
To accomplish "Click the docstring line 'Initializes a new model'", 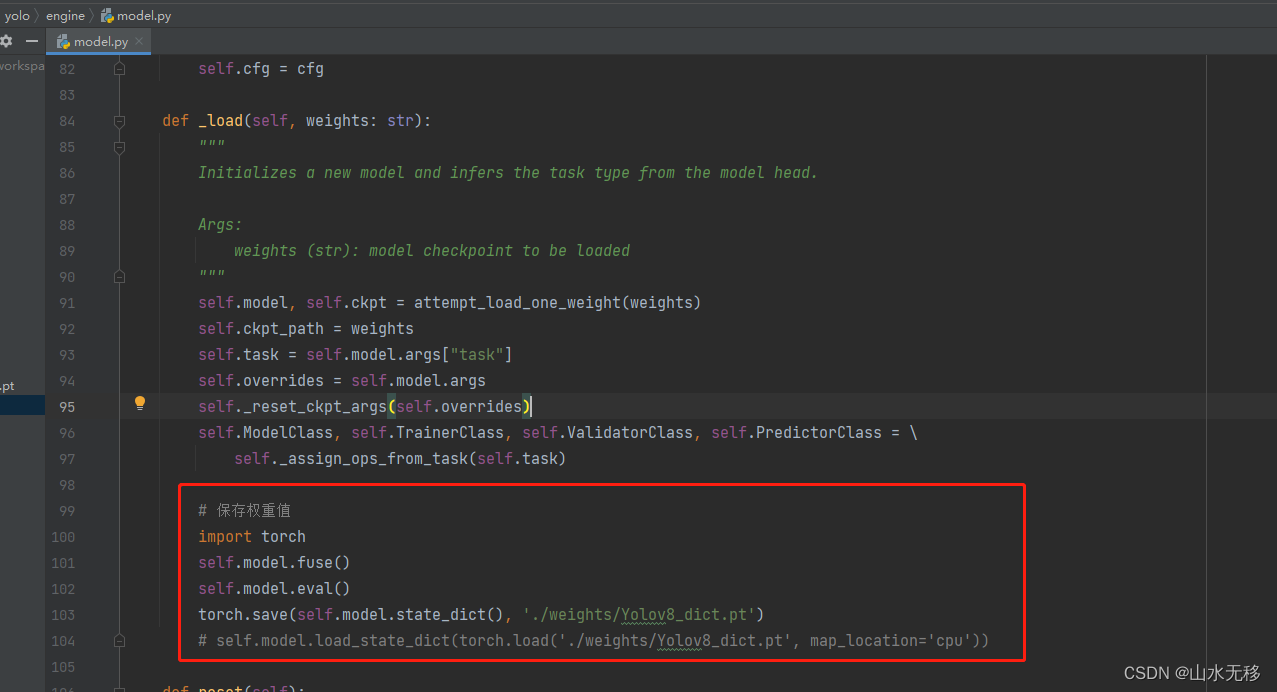I will [508, 173].
